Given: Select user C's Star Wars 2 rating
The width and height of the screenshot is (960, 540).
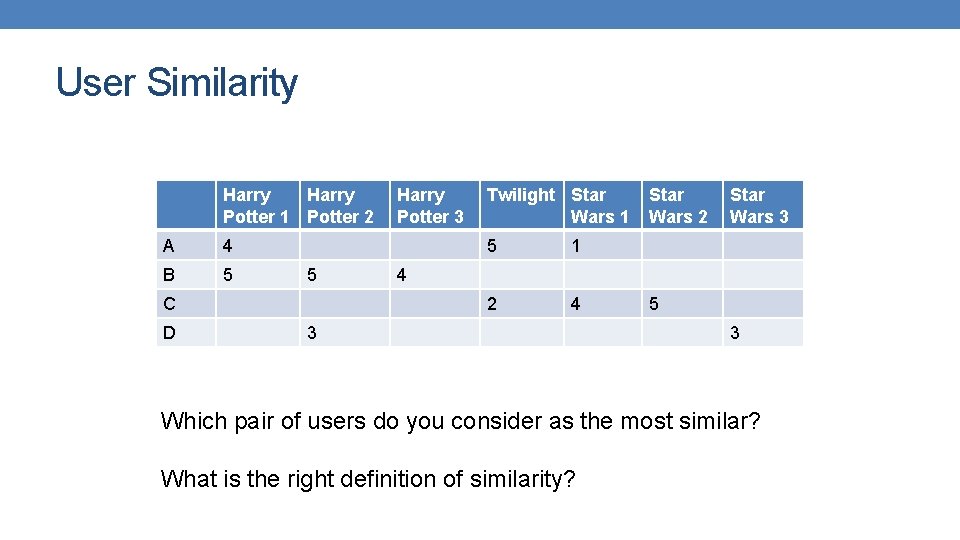Looking at the screenshot, I should click(654, 304).
